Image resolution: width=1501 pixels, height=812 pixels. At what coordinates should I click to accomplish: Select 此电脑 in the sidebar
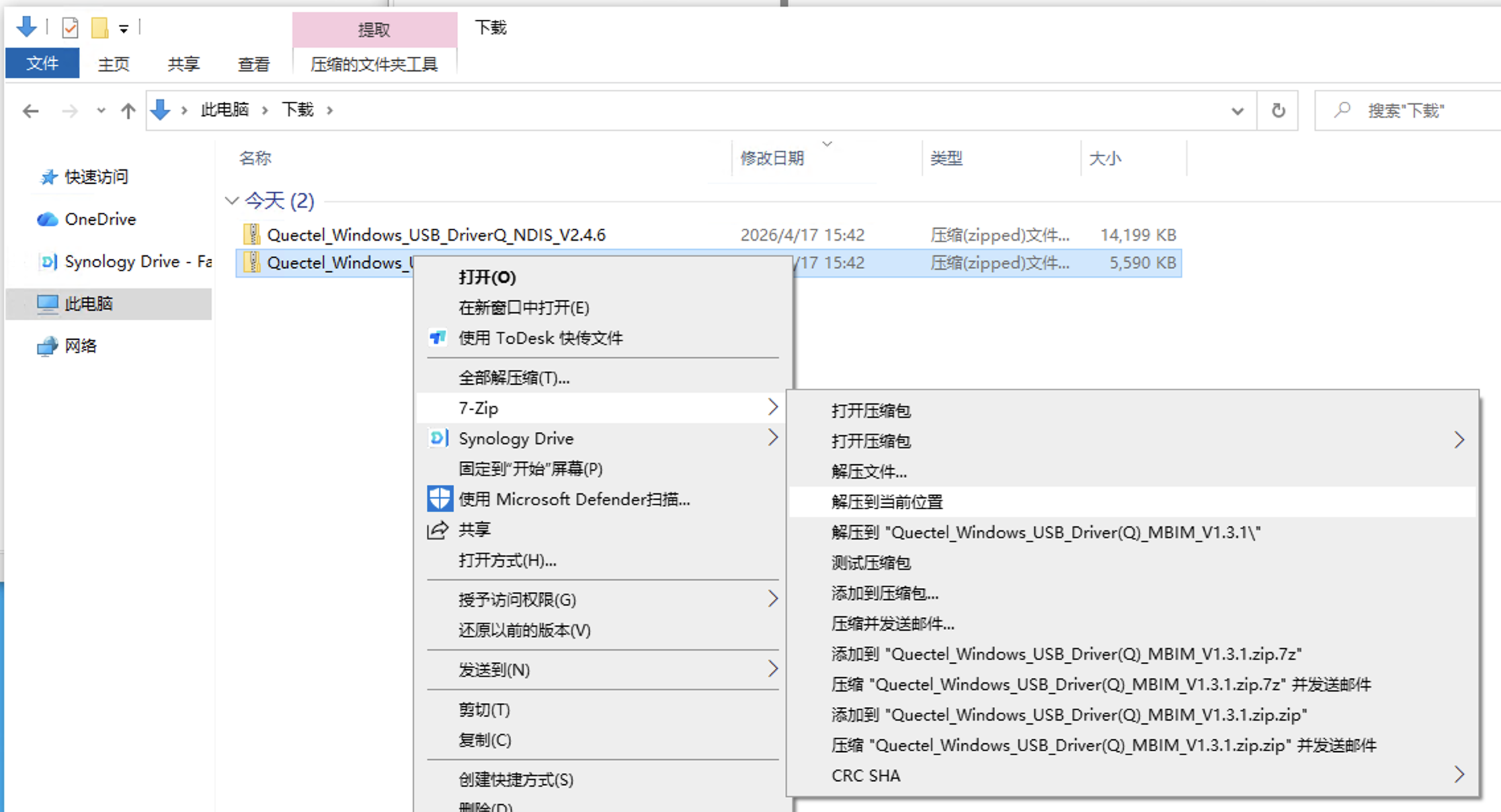coord(89,304)
